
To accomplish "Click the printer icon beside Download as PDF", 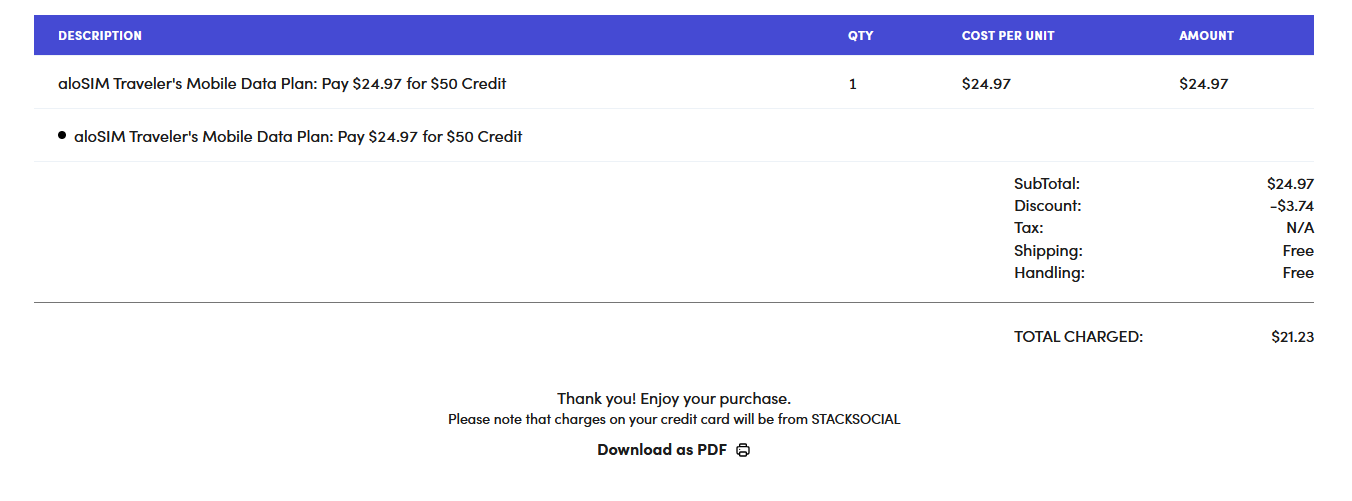I will [743, 450].
